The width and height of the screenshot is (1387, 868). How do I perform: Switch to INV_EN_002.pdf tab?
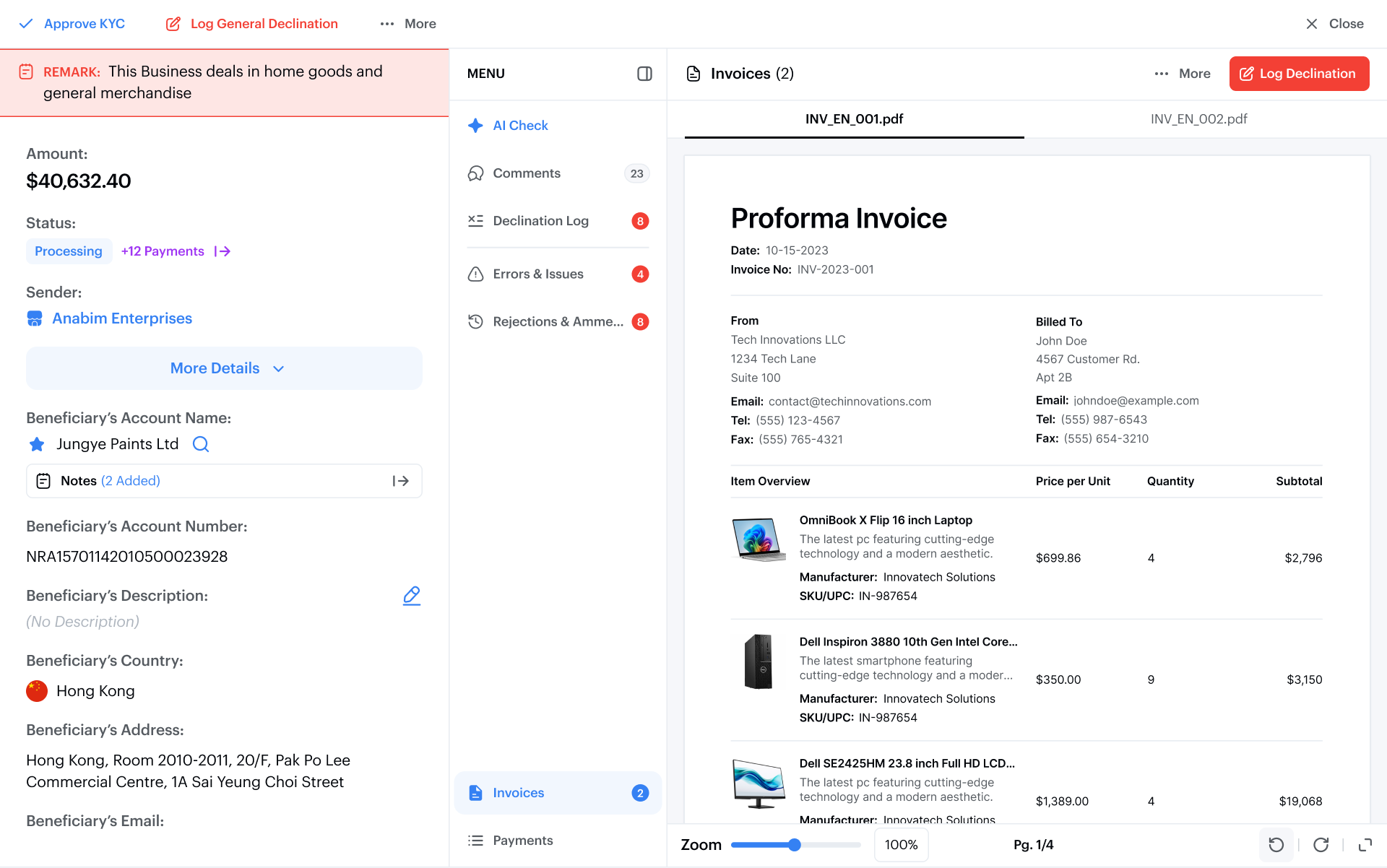(x=1198, y=119)
